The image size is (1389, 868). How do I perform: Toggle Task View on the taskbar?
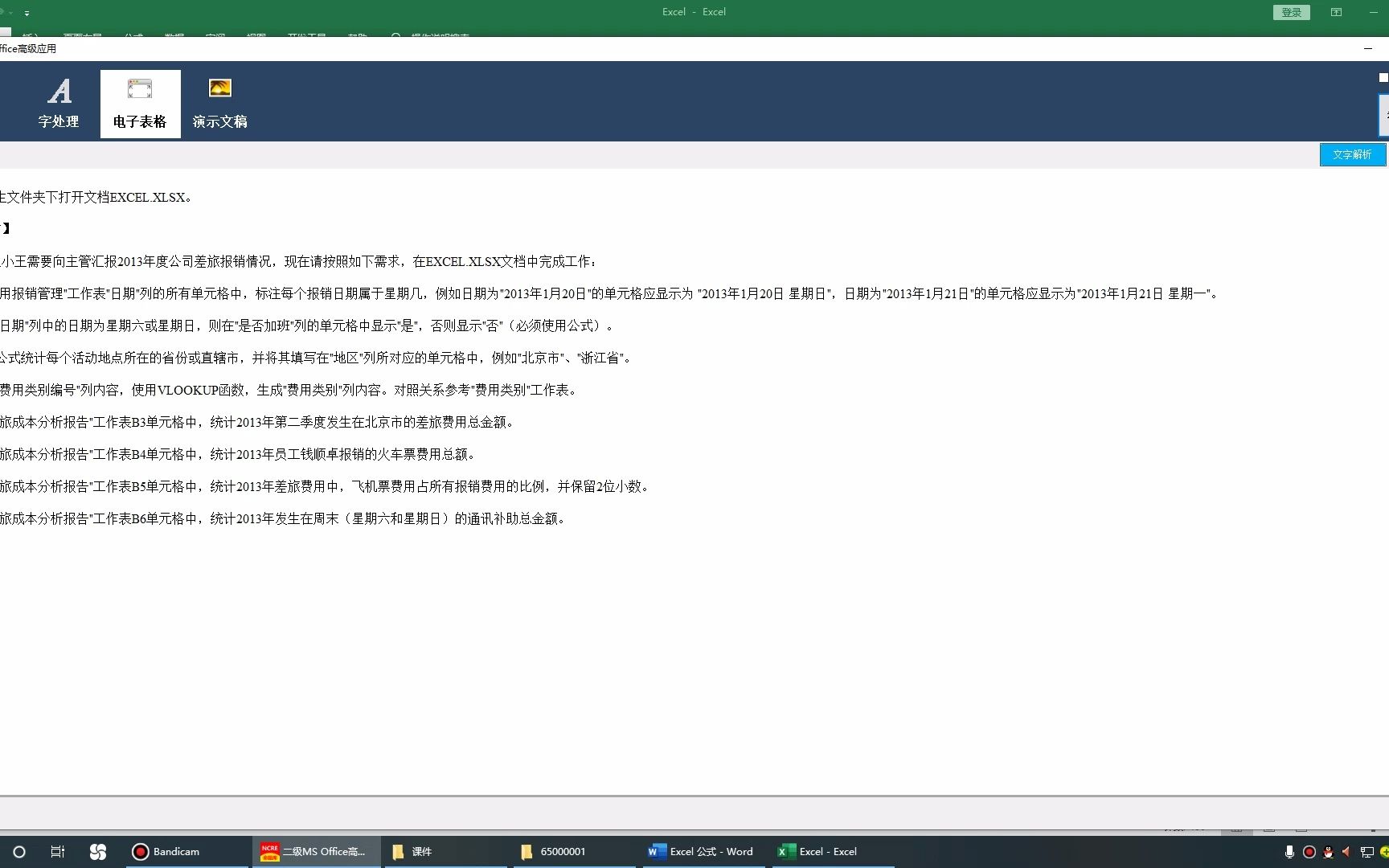tap(56, 852)
